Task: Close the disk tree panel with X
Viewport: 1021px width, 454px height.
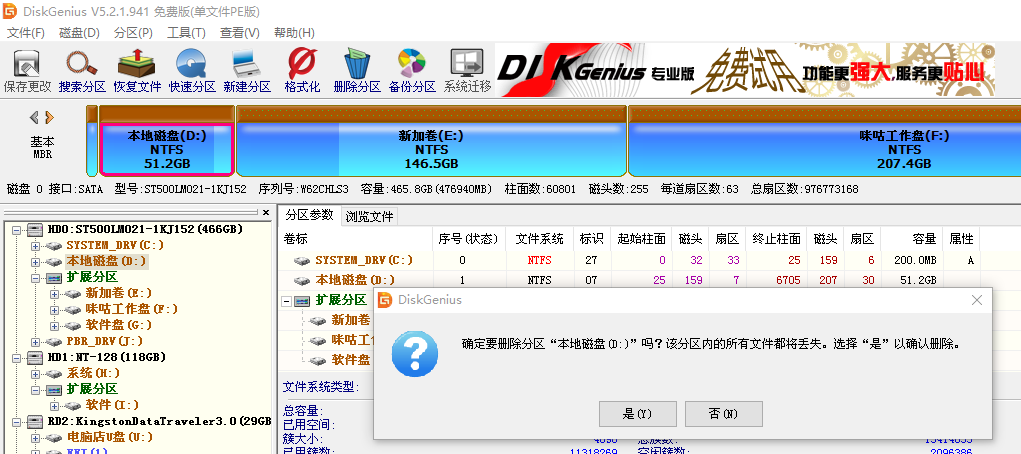Action: (266, 212)
